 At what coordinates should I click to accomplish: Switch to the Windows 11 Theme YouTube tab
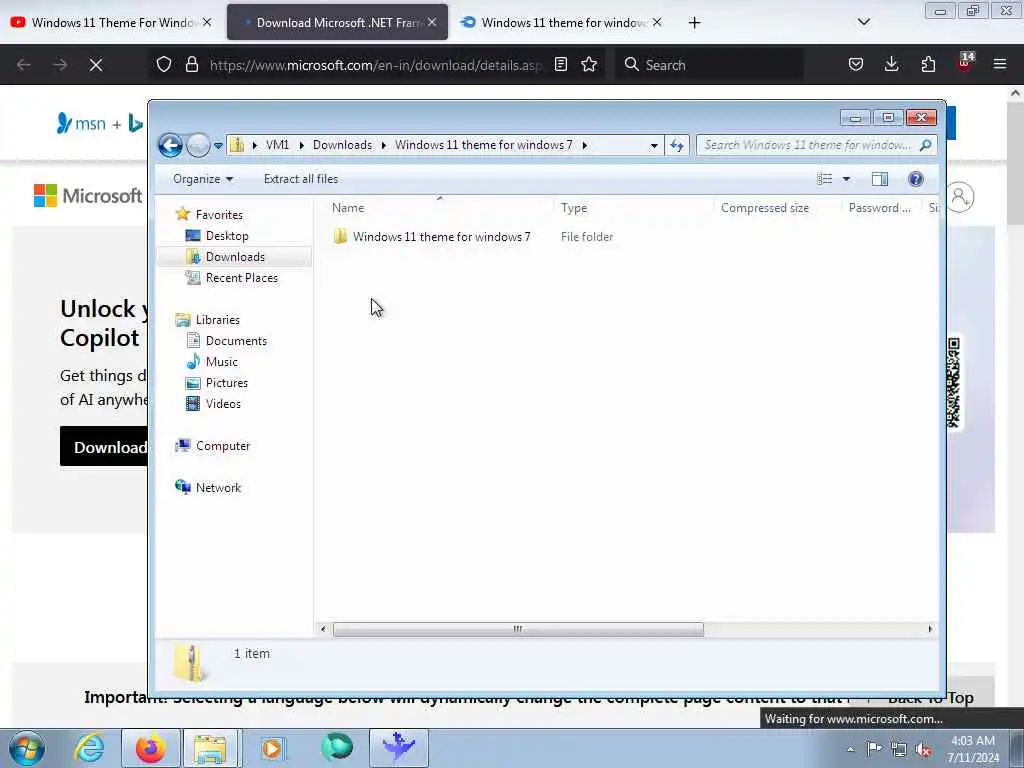coord(110,22)
